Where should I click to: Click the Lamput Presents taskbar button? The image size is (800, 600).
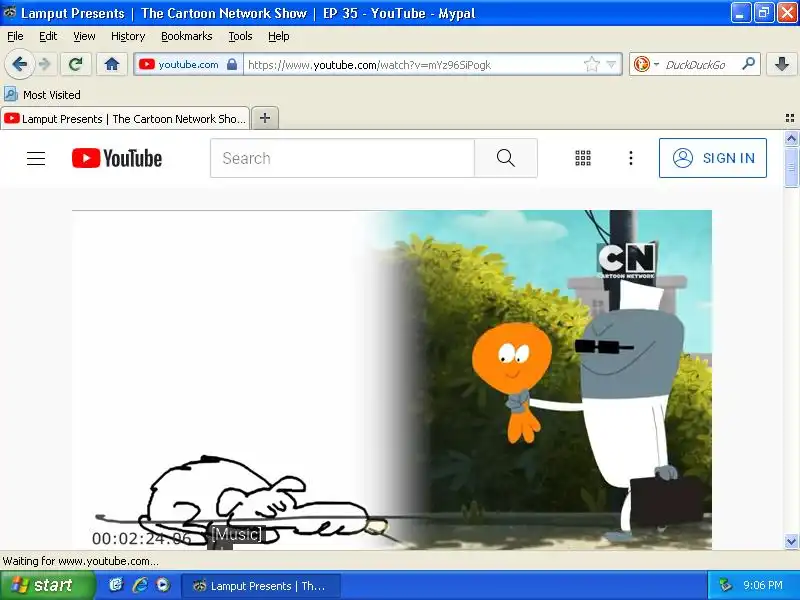[x=260, y=586]
